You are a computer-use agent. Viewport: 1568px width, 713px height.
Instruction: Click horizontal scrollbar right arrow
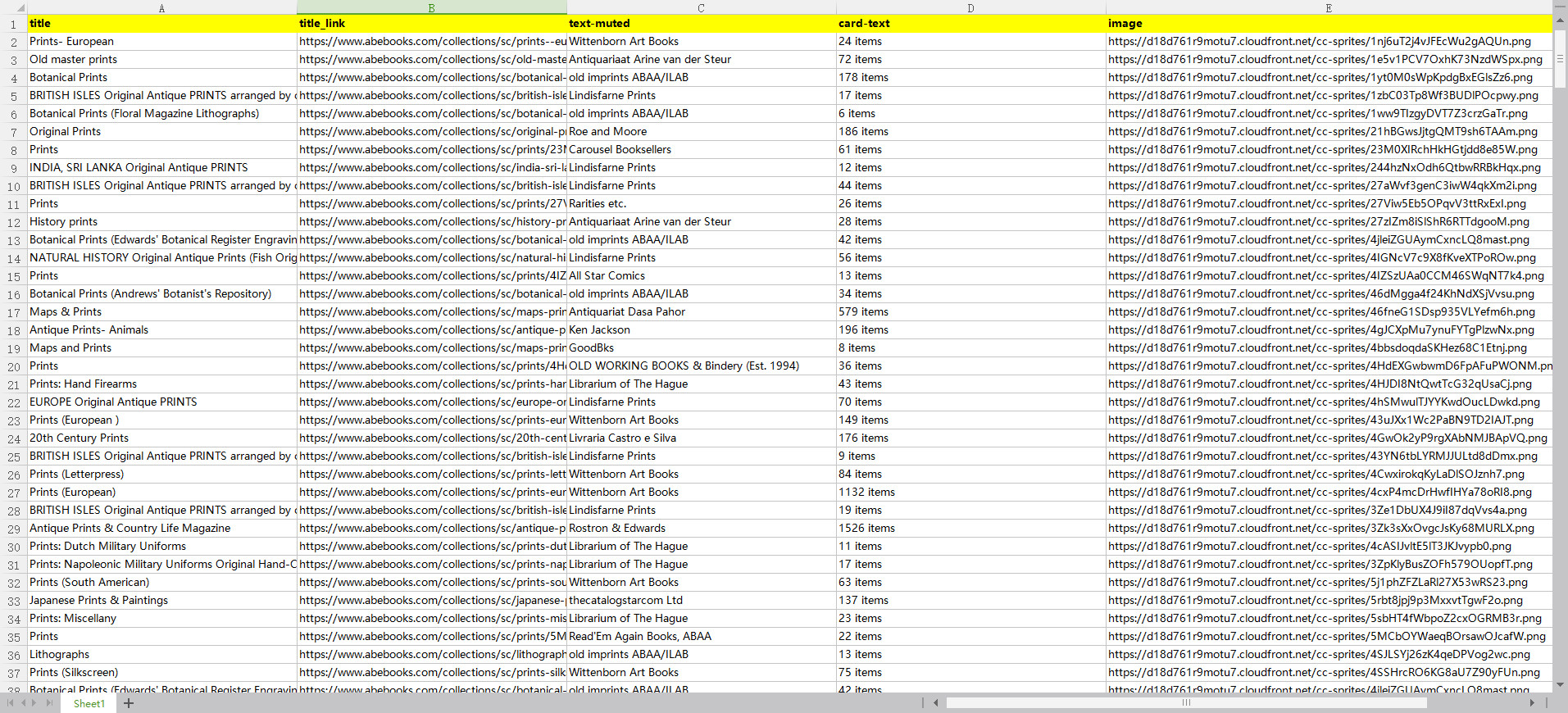pyautogui.click(x=1532, y=702)
